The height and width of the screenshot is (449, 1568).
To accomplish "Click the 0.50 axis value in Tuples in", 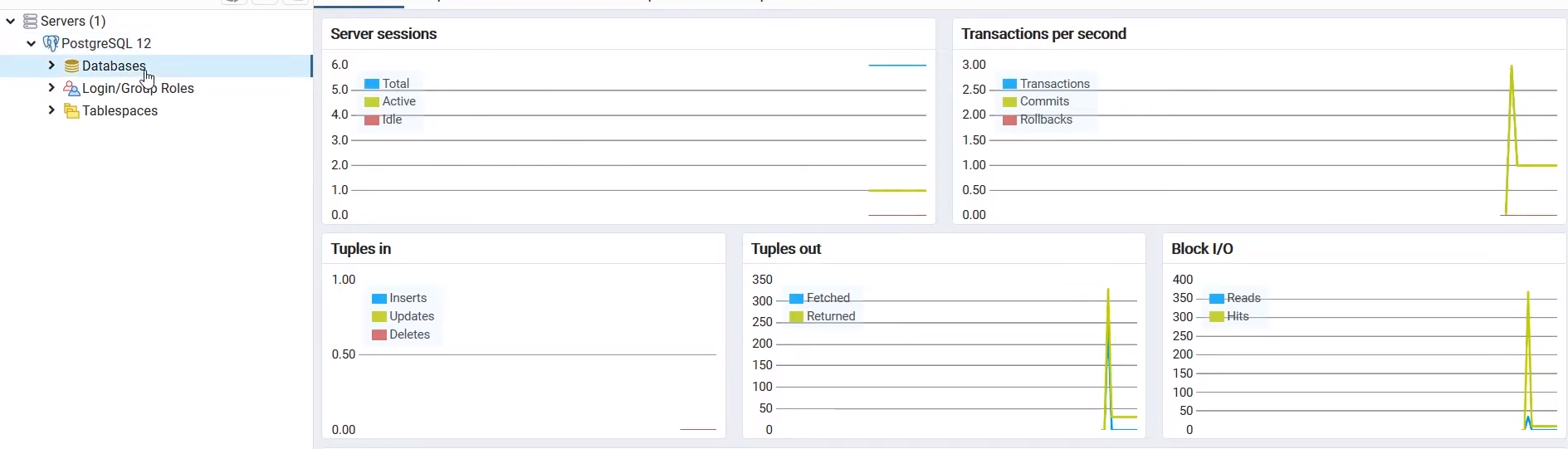I will point(344,354).
